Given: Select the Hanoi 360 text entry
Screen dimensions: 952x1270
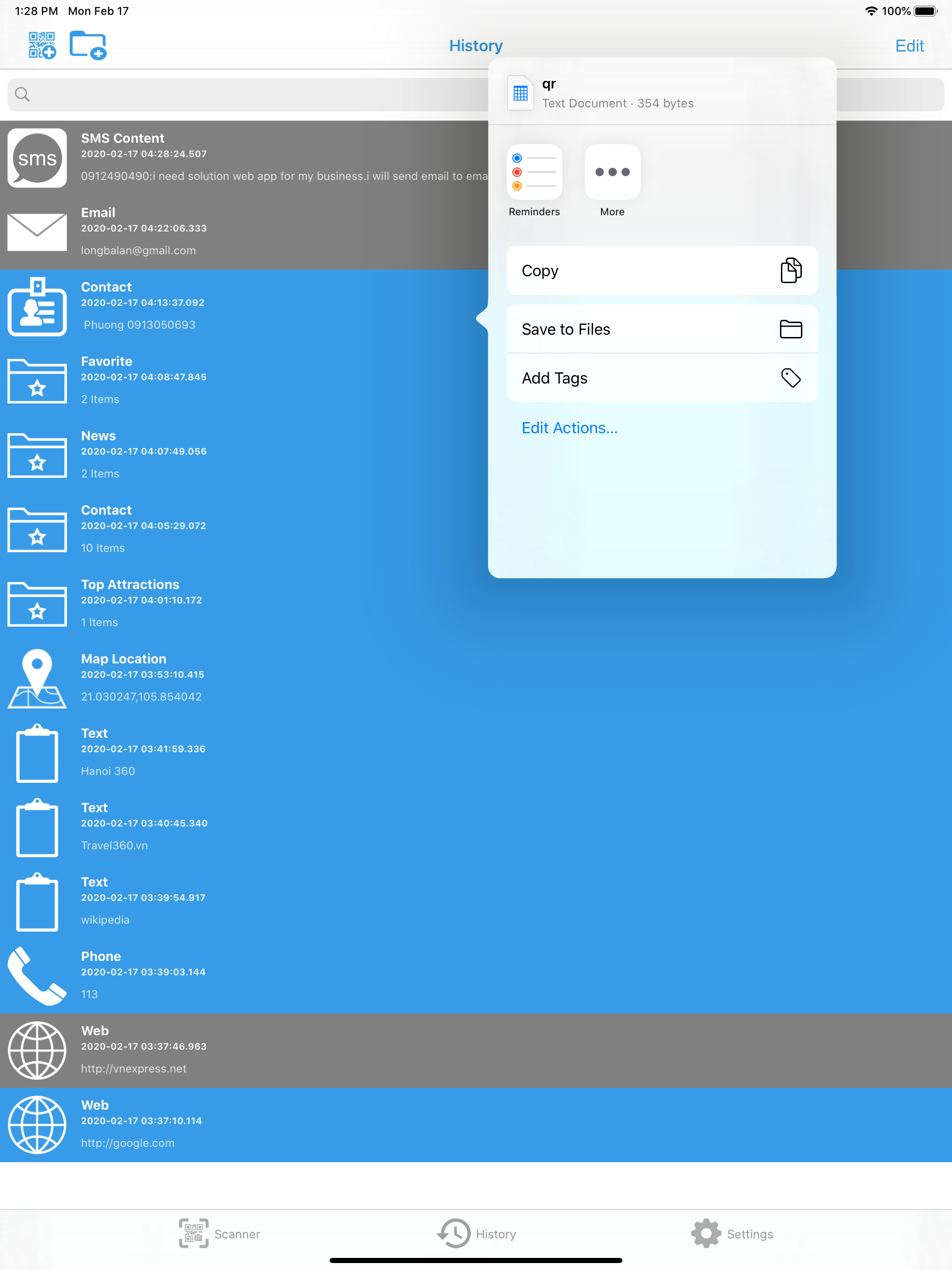Looking at the screenshot, I should pos(108,771).
